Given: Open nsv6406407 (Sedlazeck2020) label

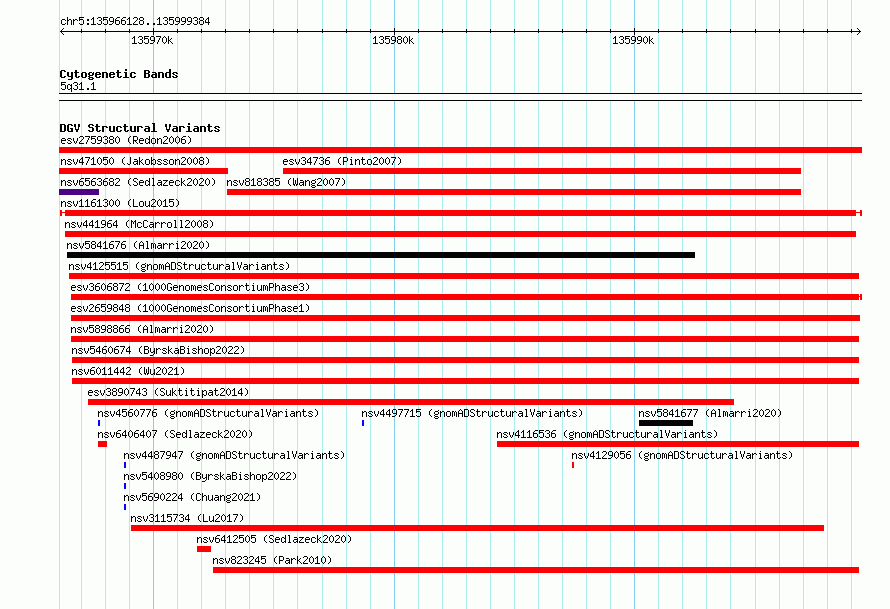Looking at the screenshot, I should tap(175, 434).
